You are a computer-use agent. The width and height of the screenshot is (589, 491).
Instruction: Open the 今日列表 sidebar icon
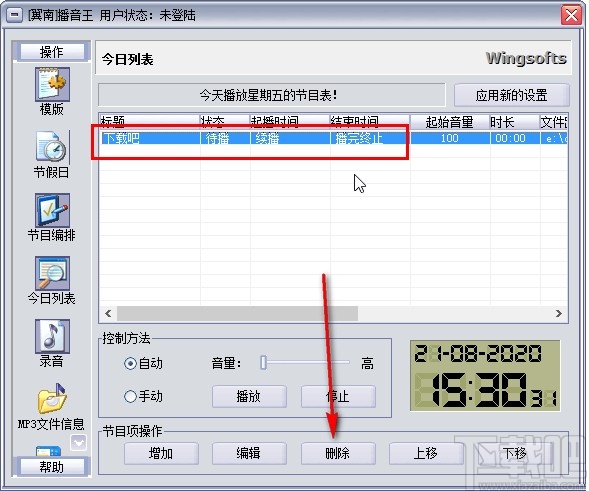coord(52,273)
